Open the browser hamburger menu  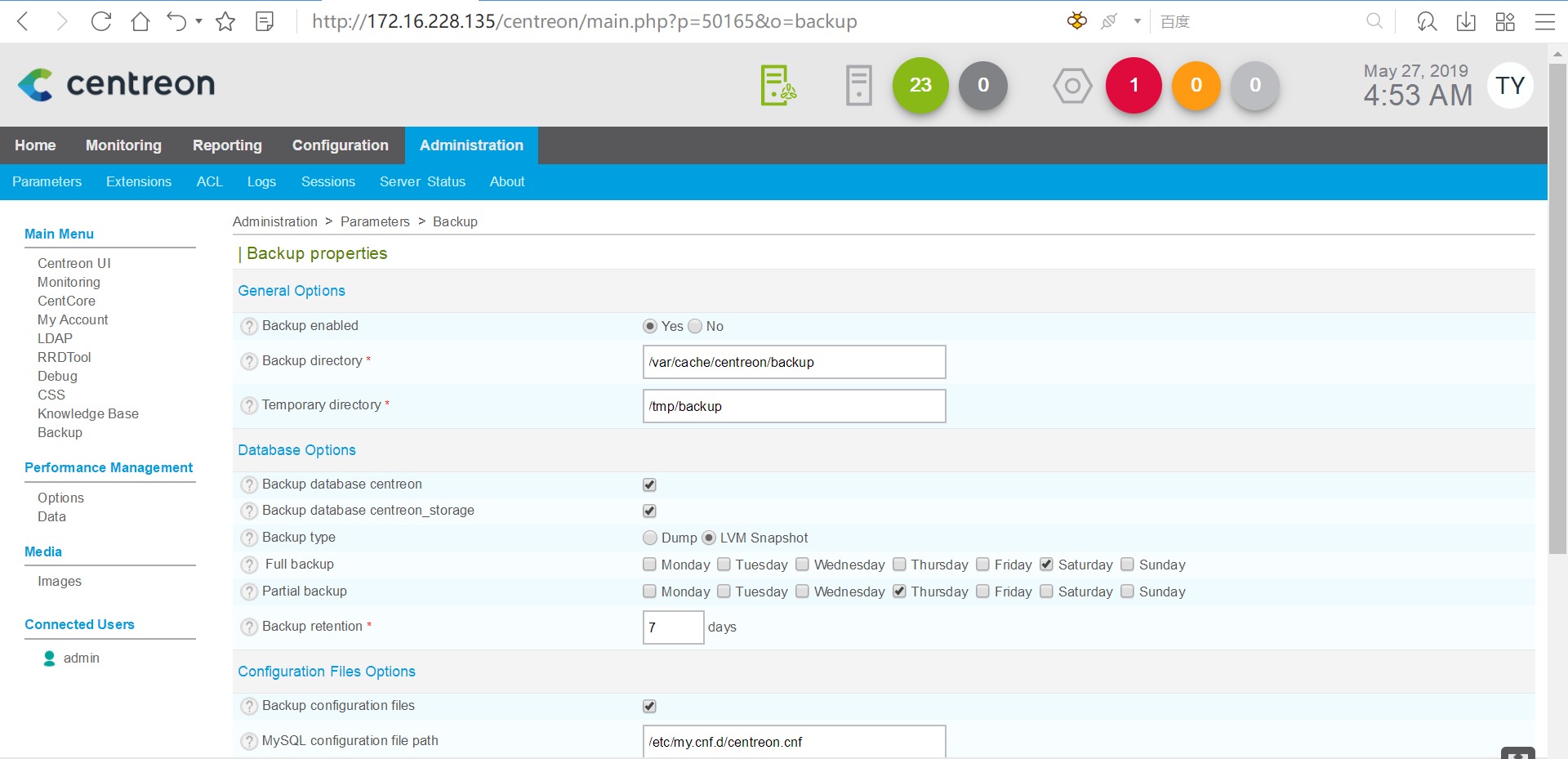[1544, 22]
